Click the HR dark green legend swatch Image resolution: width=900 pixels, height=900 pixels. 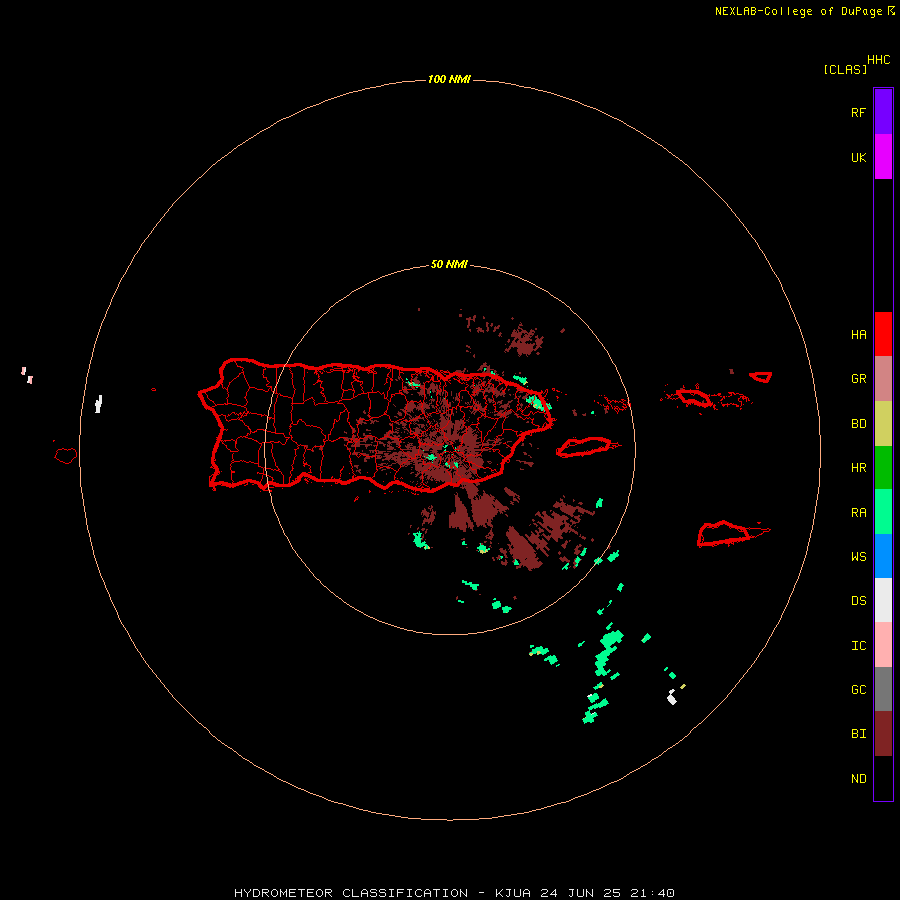883,468
